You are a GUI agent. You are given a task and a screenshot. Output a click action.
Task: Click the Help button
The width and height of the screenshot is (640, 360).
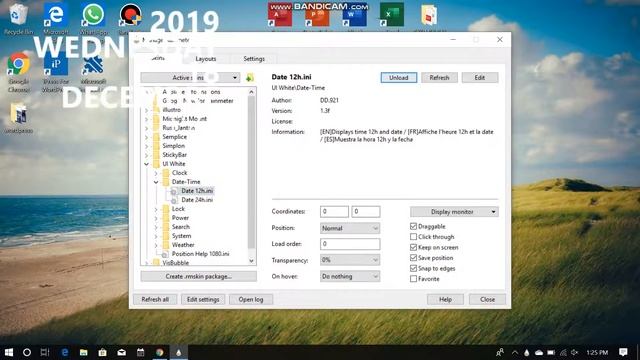tap(445, 299)
